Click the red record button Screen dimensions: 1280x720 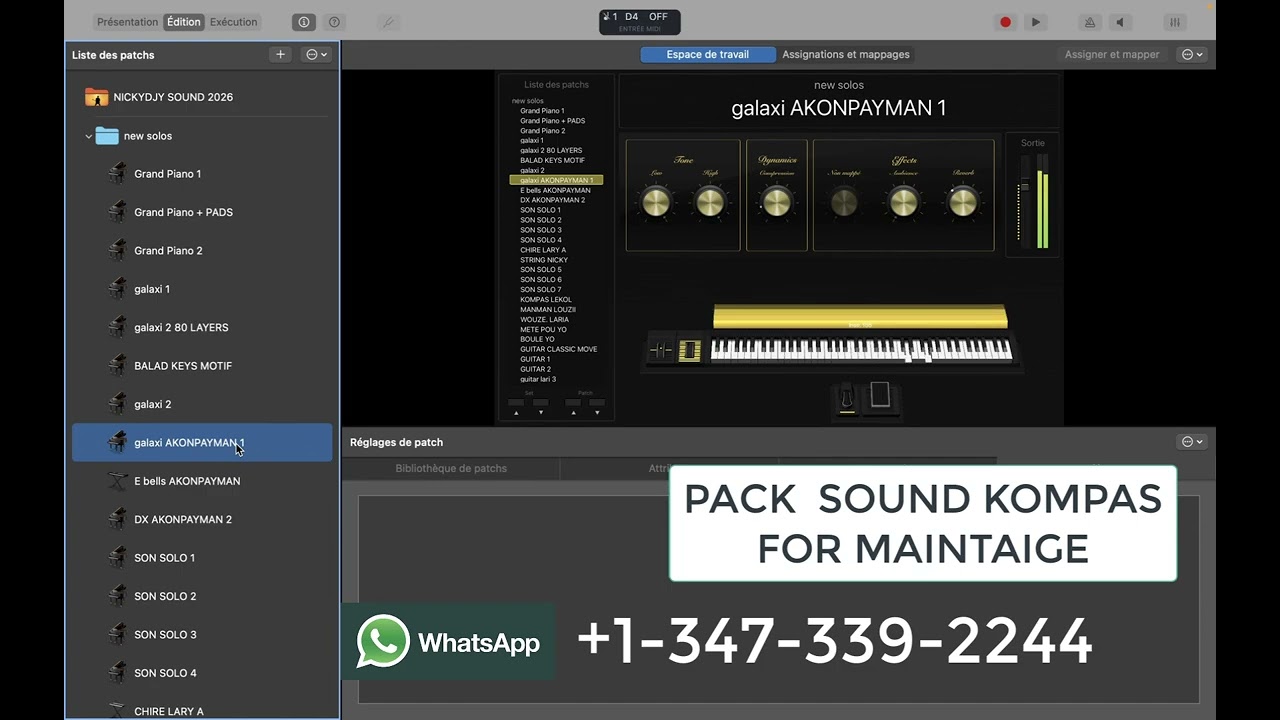click(1005, 22)
